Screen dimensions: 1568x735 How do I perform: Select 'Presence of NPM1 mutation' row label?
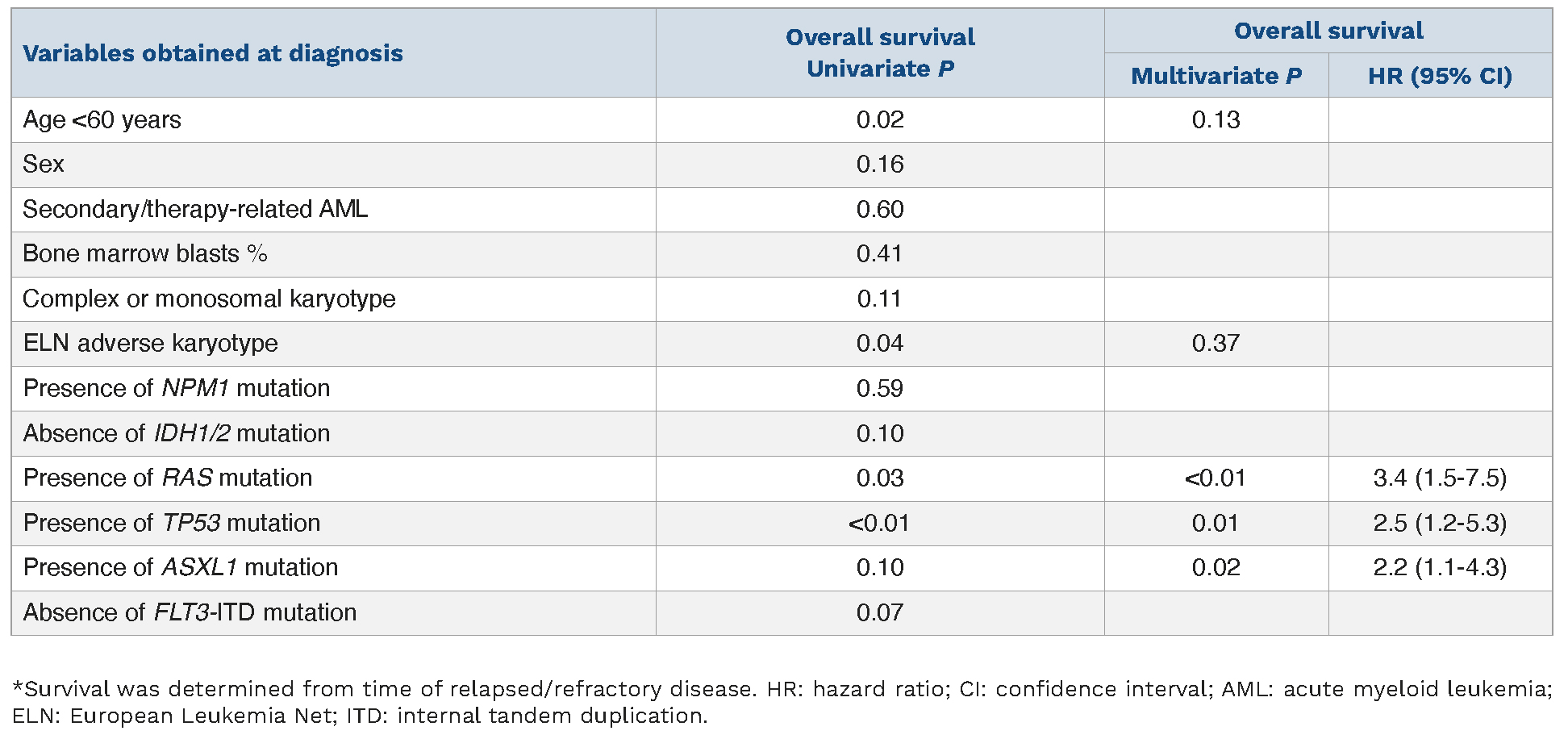pos(177,389)
